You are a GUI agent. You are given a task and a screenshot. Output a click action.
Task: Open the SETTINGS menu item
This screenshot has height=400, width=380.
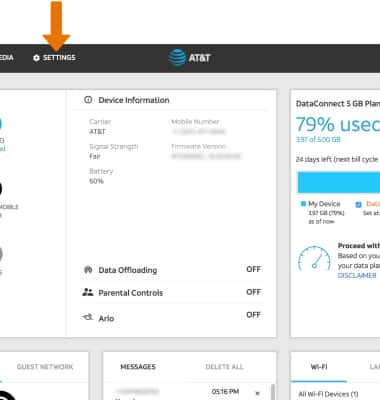[59, 58]
